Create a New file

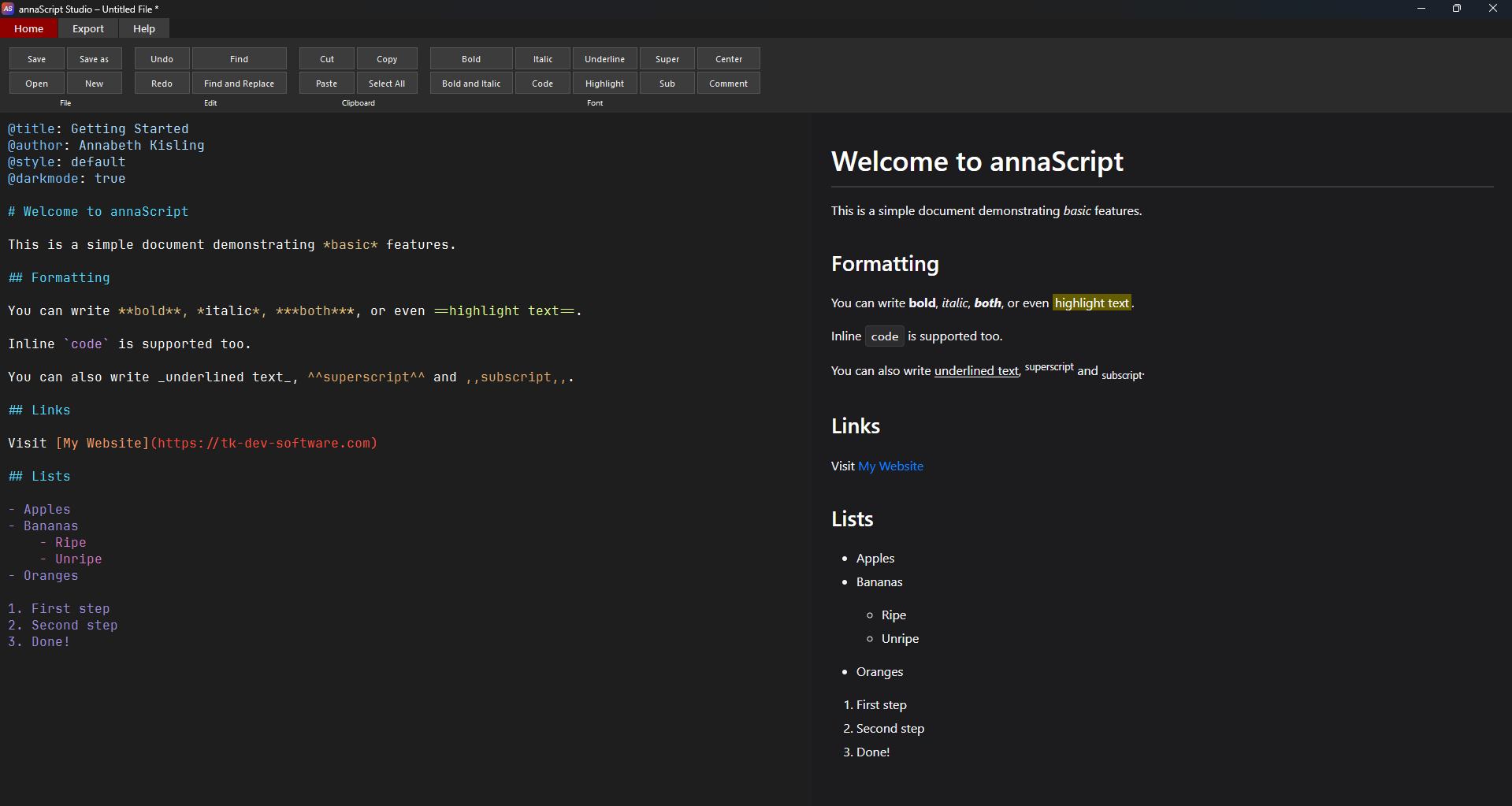coord(95,84)
